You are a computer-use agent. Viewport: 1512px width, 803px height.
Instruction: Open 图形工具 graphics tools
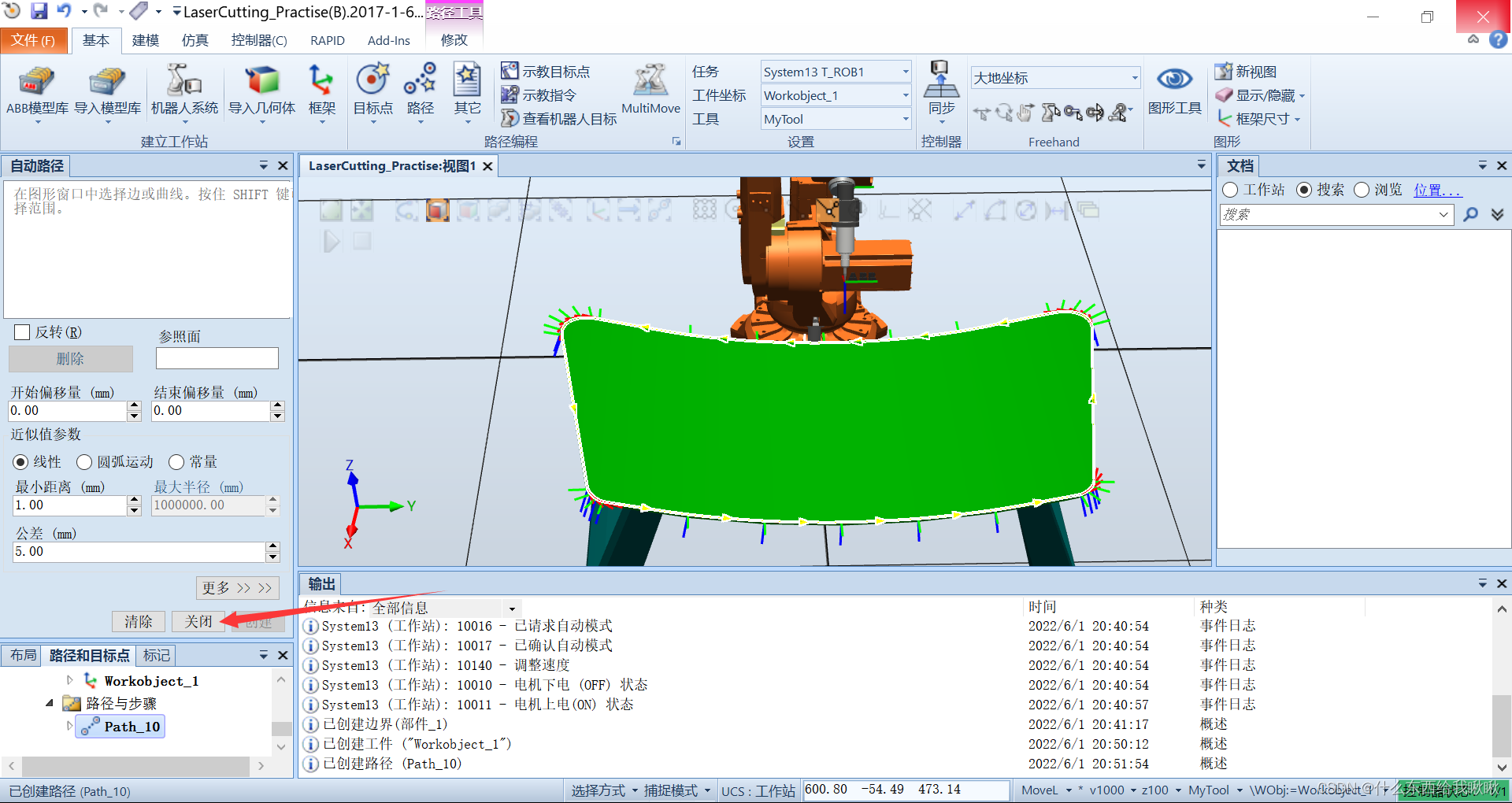(x=1174, y=90)
